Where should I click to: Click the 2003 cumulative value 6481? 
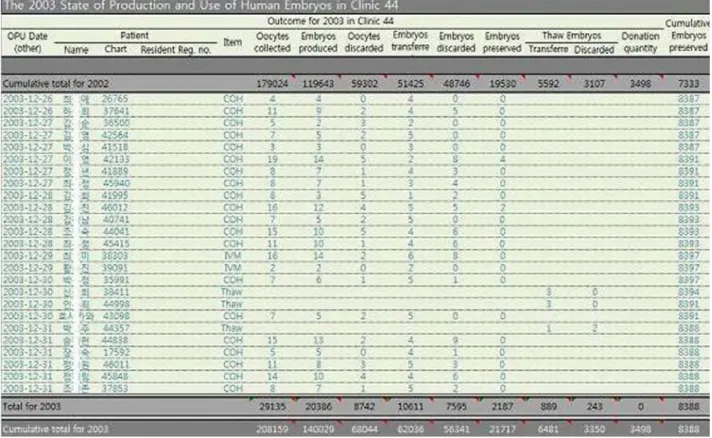click(549, 429)
